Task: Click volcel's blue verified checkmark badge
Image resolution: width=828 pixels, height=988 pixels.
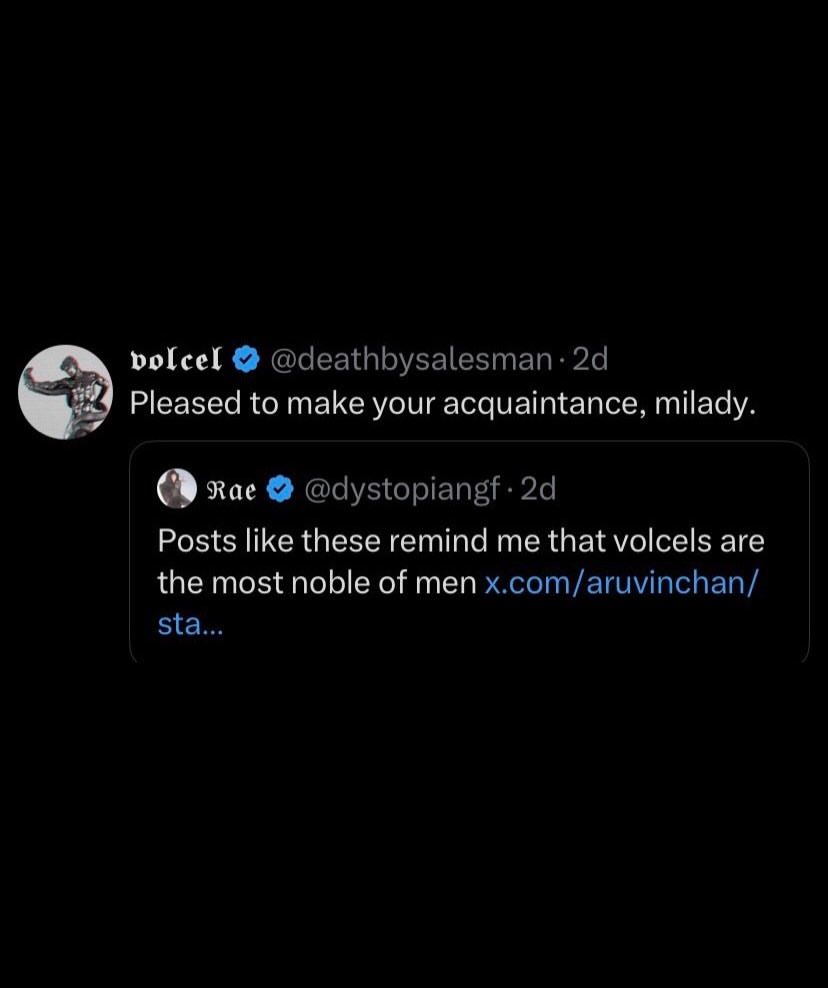Action: point(246,360)
